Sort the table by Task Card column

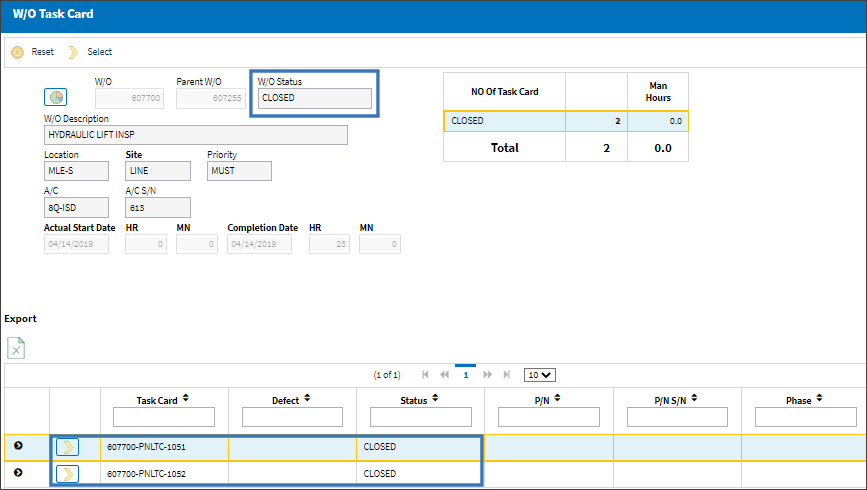[x=186, y=398]
